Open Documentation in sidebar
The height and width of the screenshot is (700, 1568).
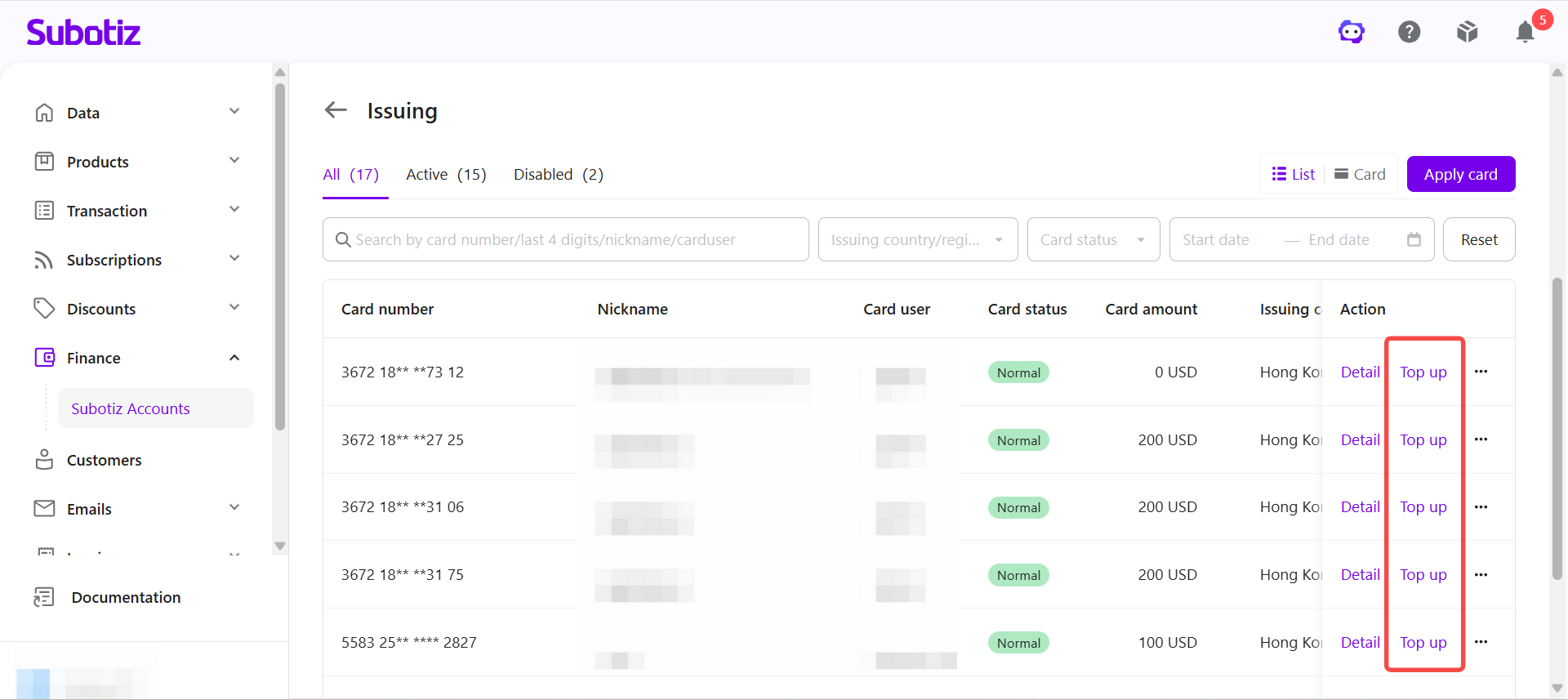point(126,597)
